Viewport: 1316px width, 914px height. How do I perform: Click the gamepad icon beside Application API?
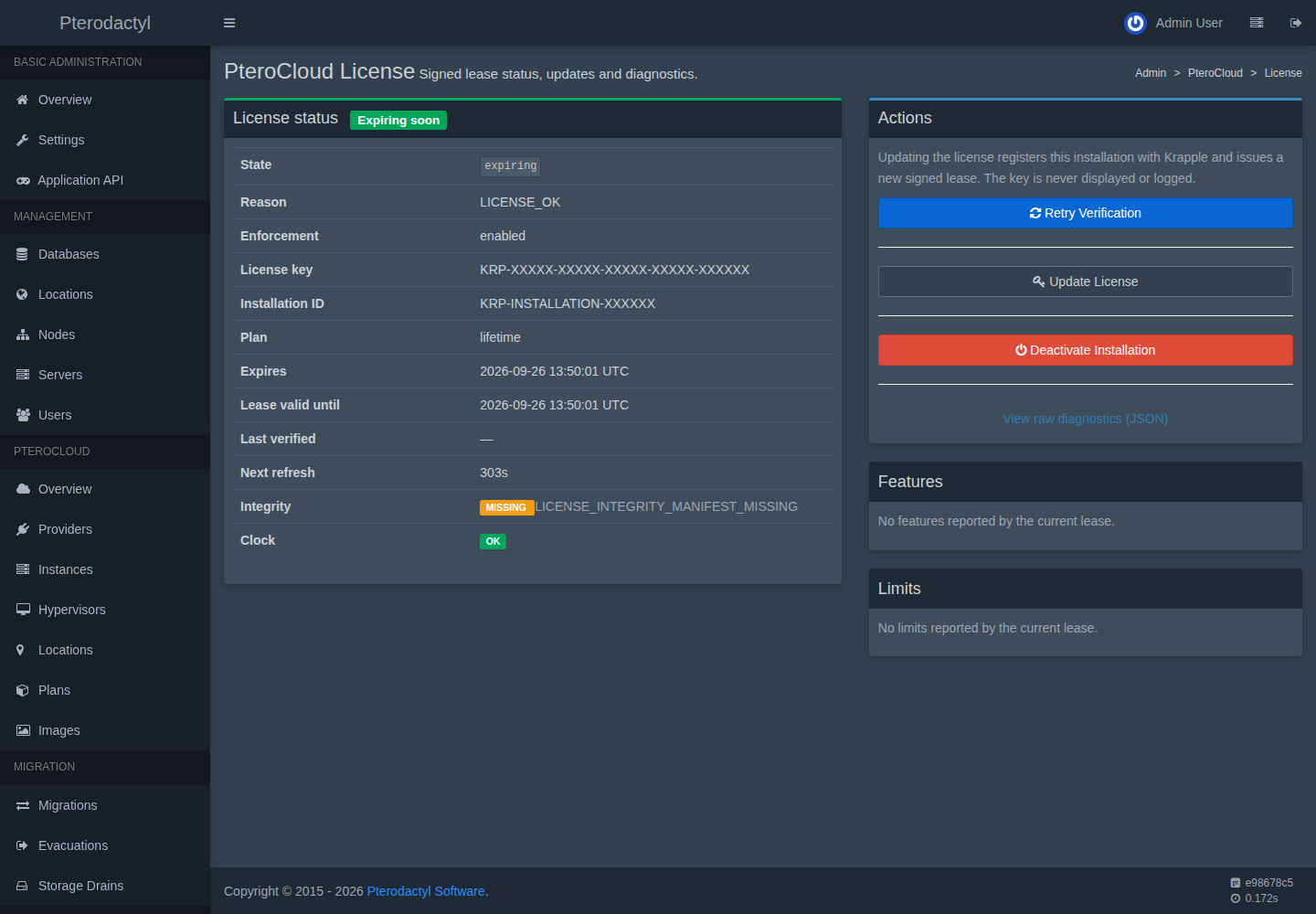pyautogui.click(x=23, y=180)
